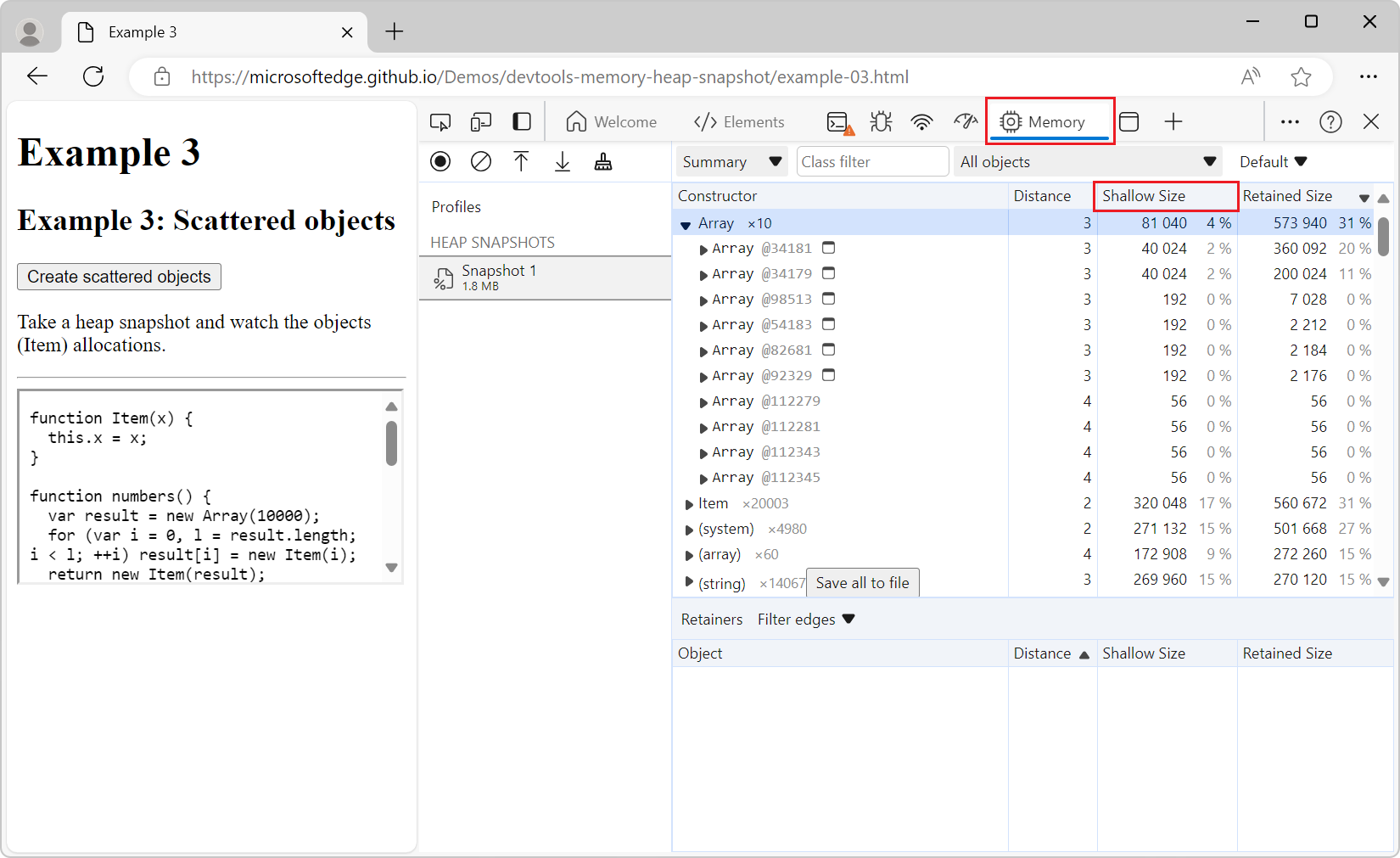Open the Summary view dropdown
1400x858 pixels.
tap(731, 161)
